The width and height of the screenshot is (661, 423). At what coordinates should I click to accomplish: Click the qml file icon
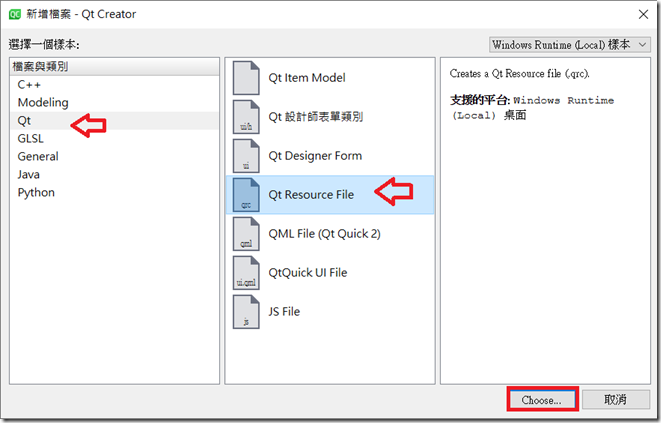[x=246, y=234]
